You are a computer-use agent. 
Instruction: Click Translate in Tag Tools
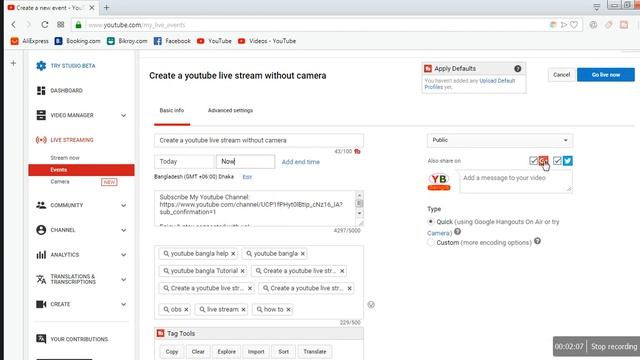315,351
